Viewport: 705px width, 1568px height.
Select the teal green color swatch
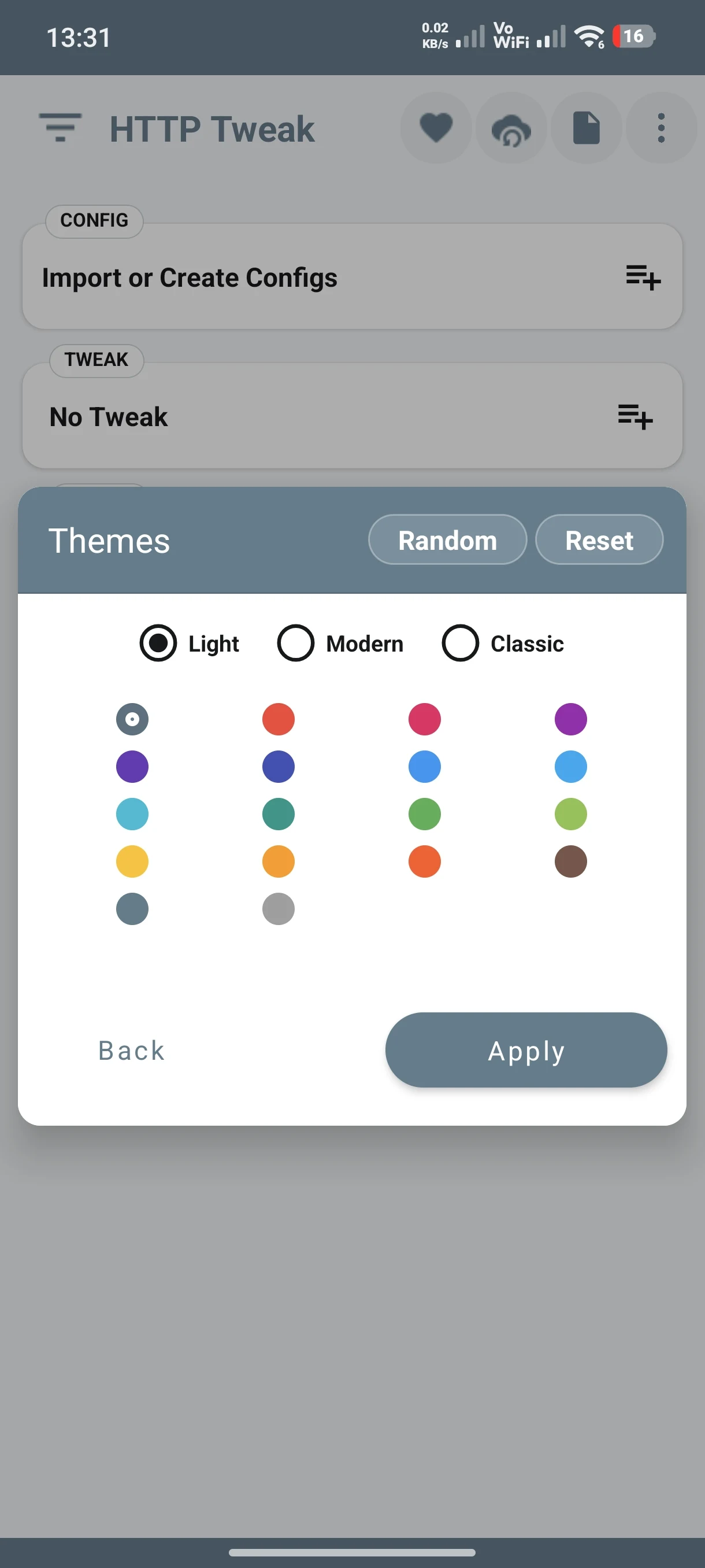[279, 814]
